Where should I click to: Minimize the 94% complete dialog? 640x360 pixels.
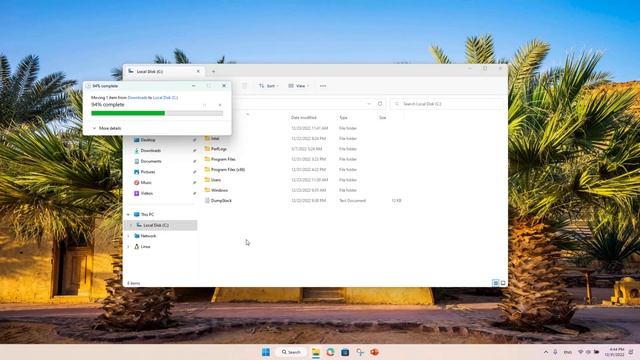[x=193, y=86]
